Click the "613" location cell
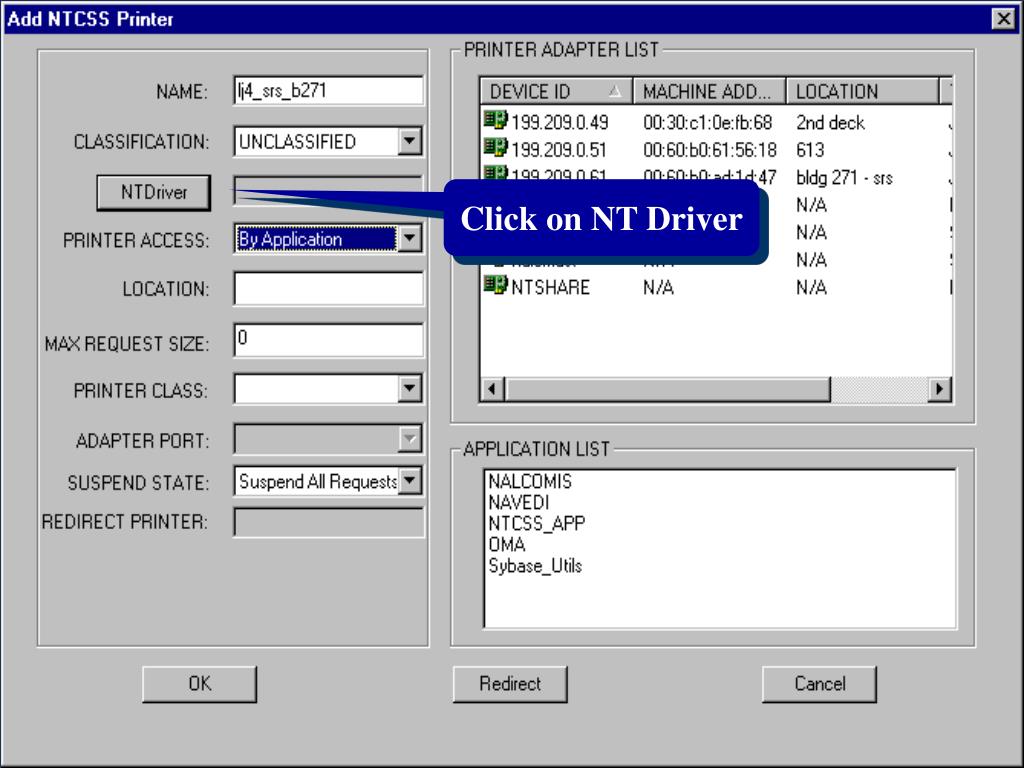The image size is (1024, 768). coord(810,150)
